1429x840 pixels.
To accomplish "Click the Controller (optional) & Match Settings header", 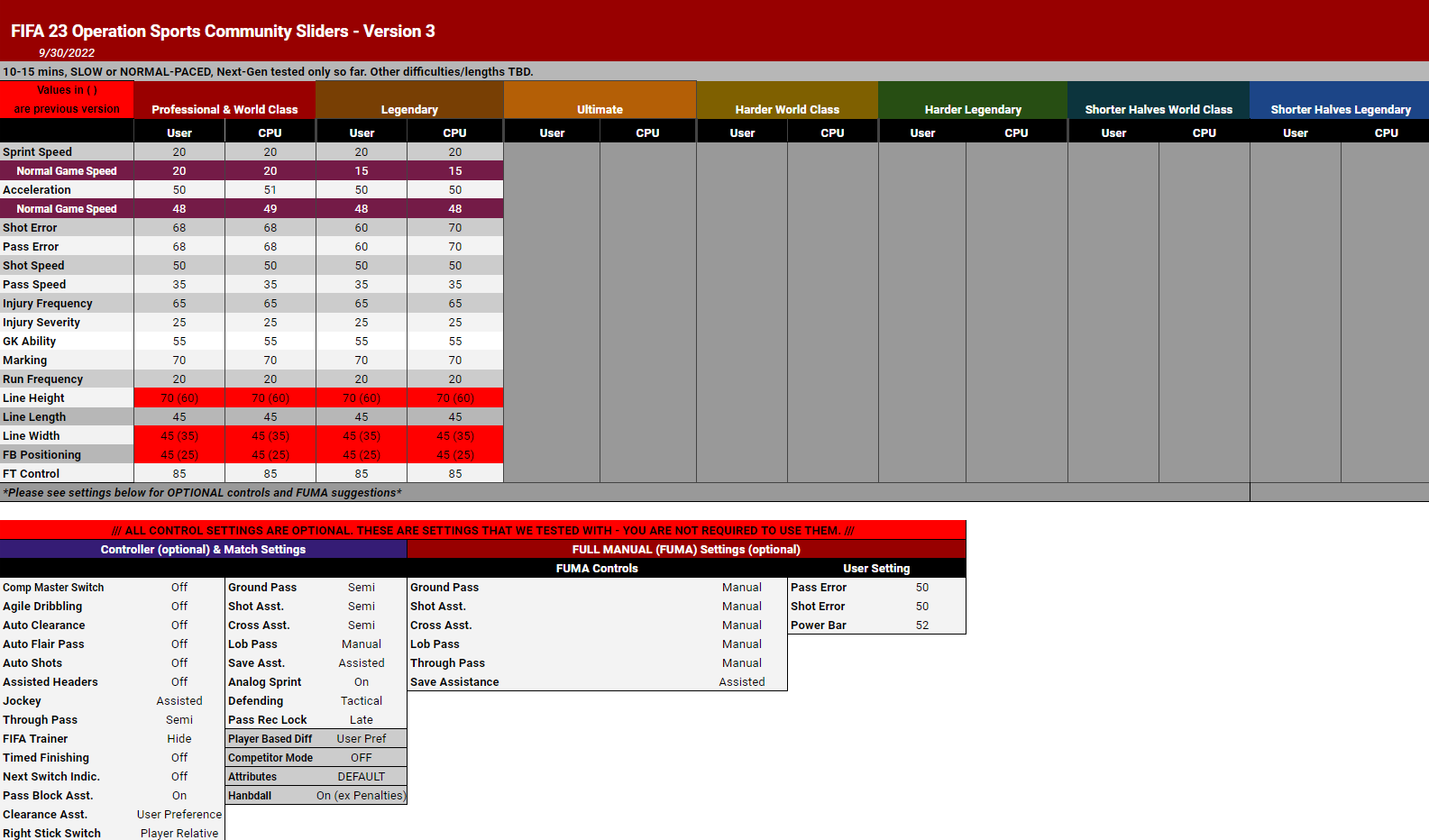I will 203,550.
